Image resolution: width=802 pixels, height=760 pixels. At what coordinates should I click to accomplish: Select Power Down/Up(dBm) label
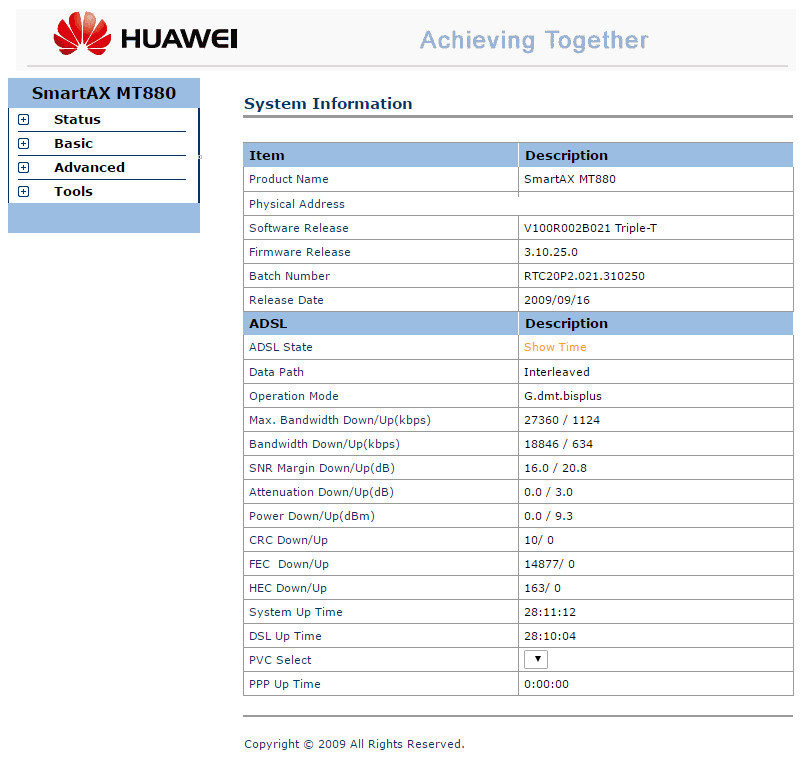[312, 516]
